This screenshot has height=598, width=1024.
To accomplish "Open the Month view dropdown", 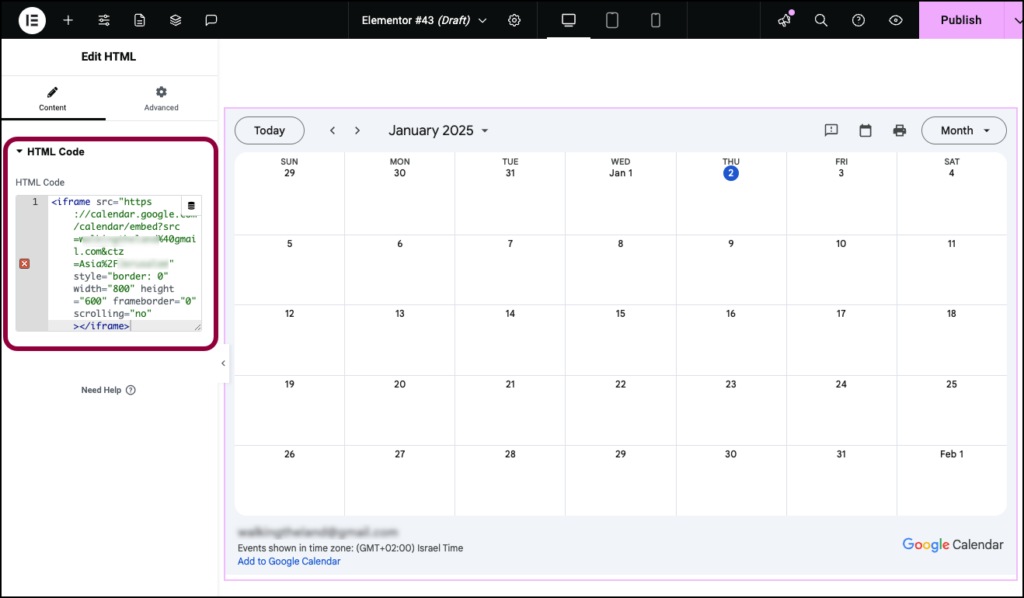I will [963, 130].
